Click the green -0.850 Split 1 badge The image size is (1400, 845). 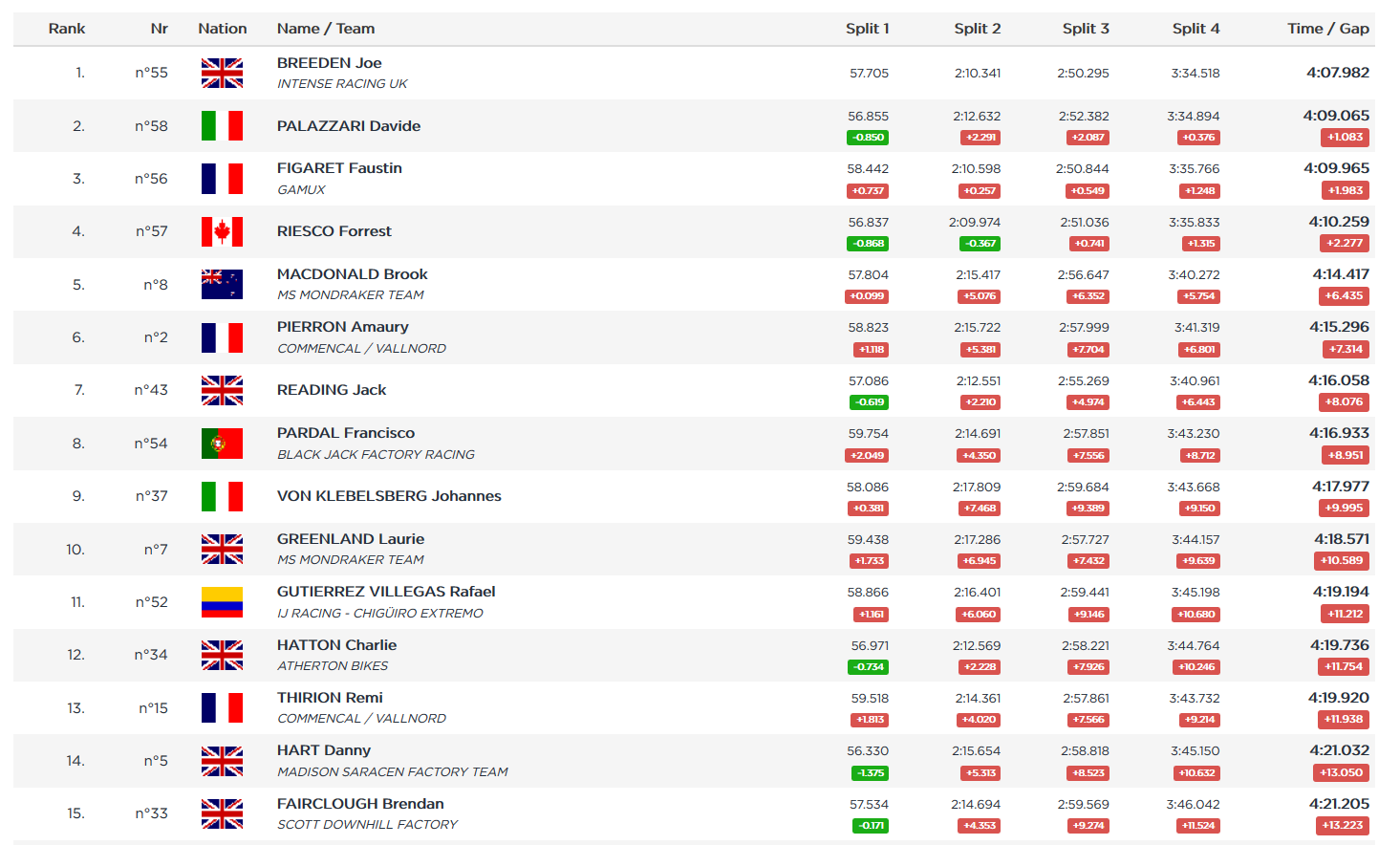coord(869,138)
